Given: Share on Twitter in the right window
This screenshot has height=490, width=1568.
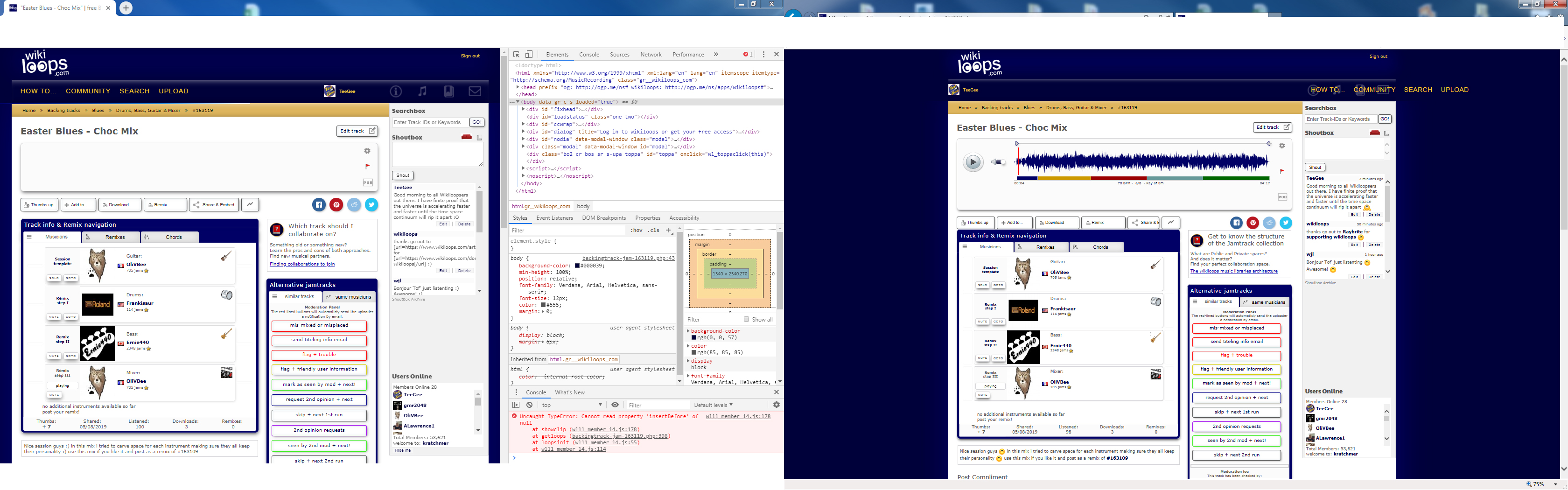Looking at the screenshot, I should tap(1286, 223).
